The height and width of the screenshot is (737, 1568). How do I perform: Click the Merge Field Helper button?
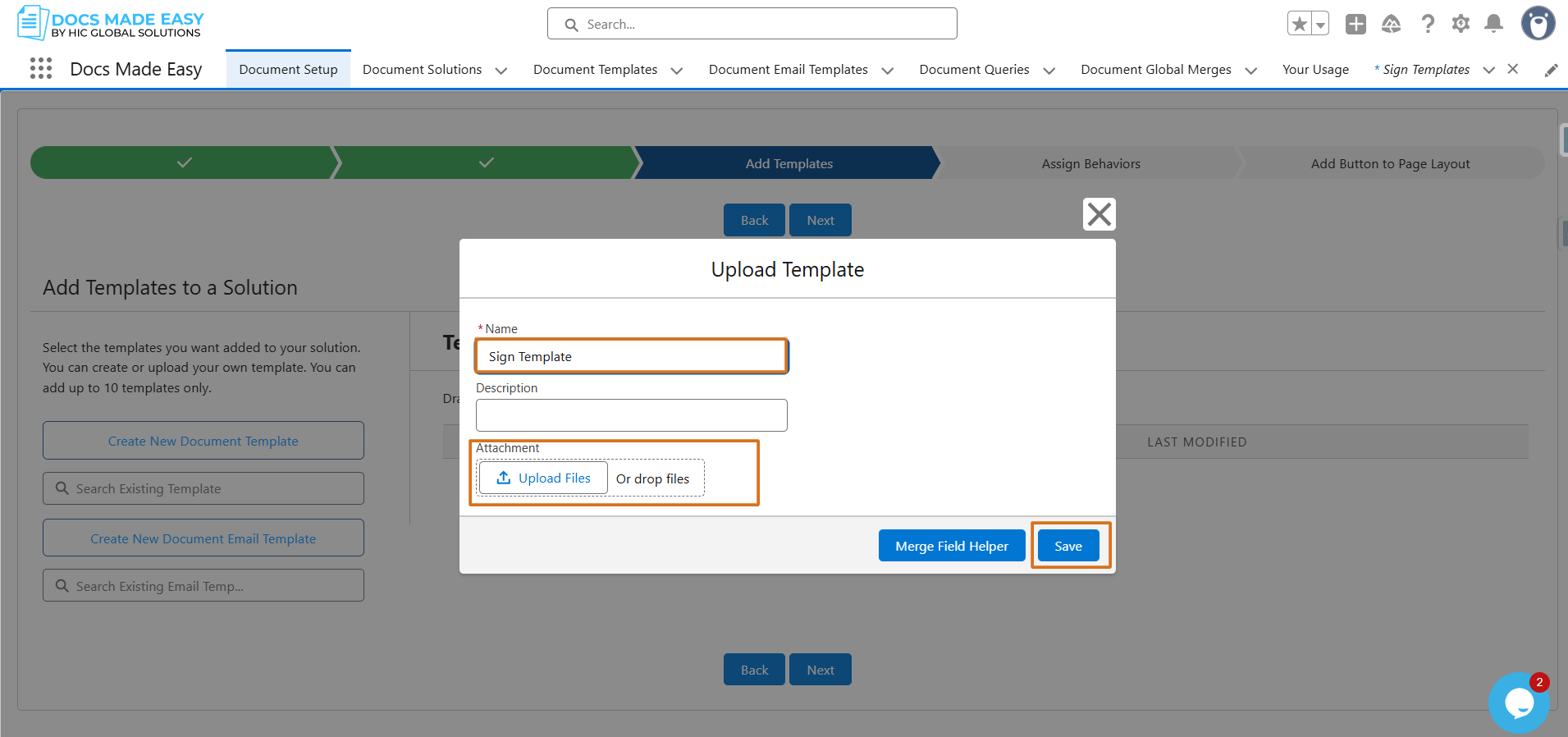(x=952, y=546)
